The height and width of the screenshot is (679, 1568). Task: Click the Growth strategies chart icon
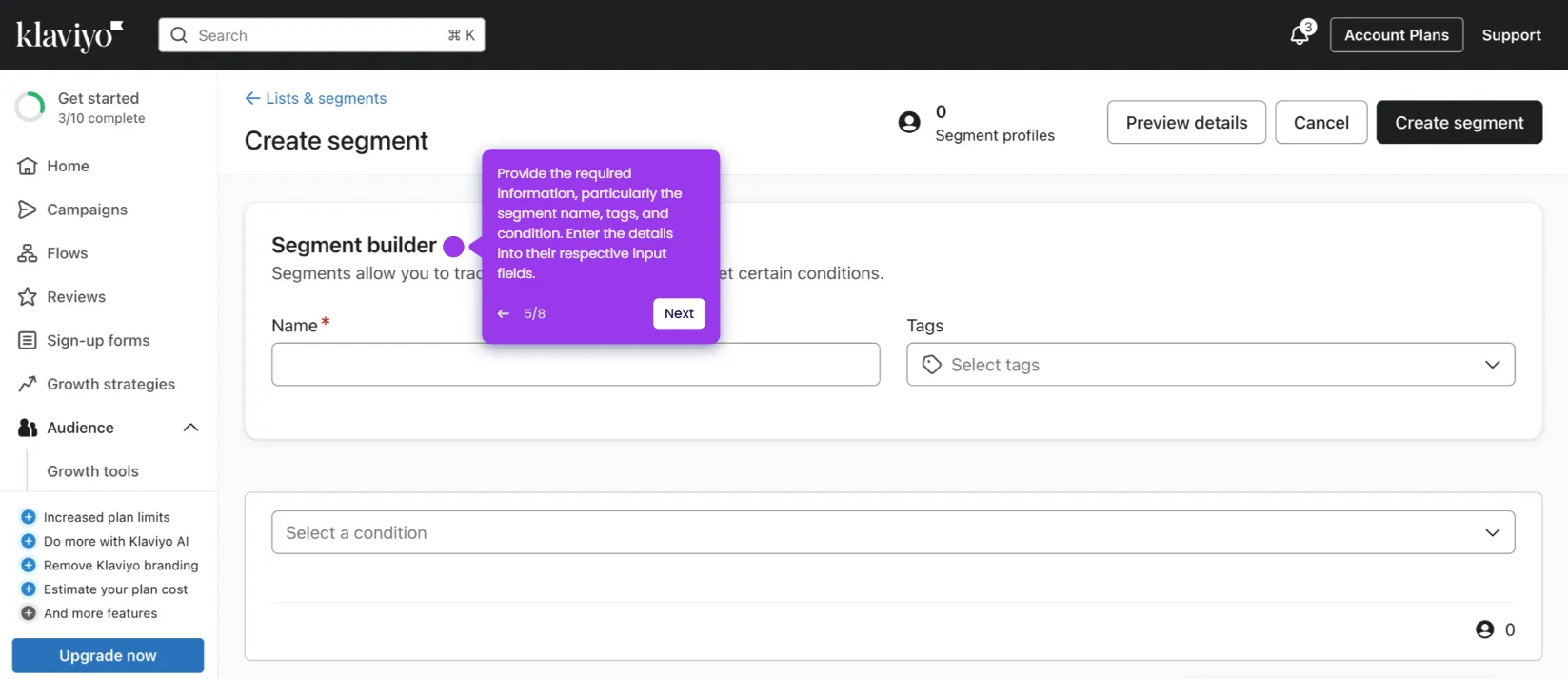(28, 385)
